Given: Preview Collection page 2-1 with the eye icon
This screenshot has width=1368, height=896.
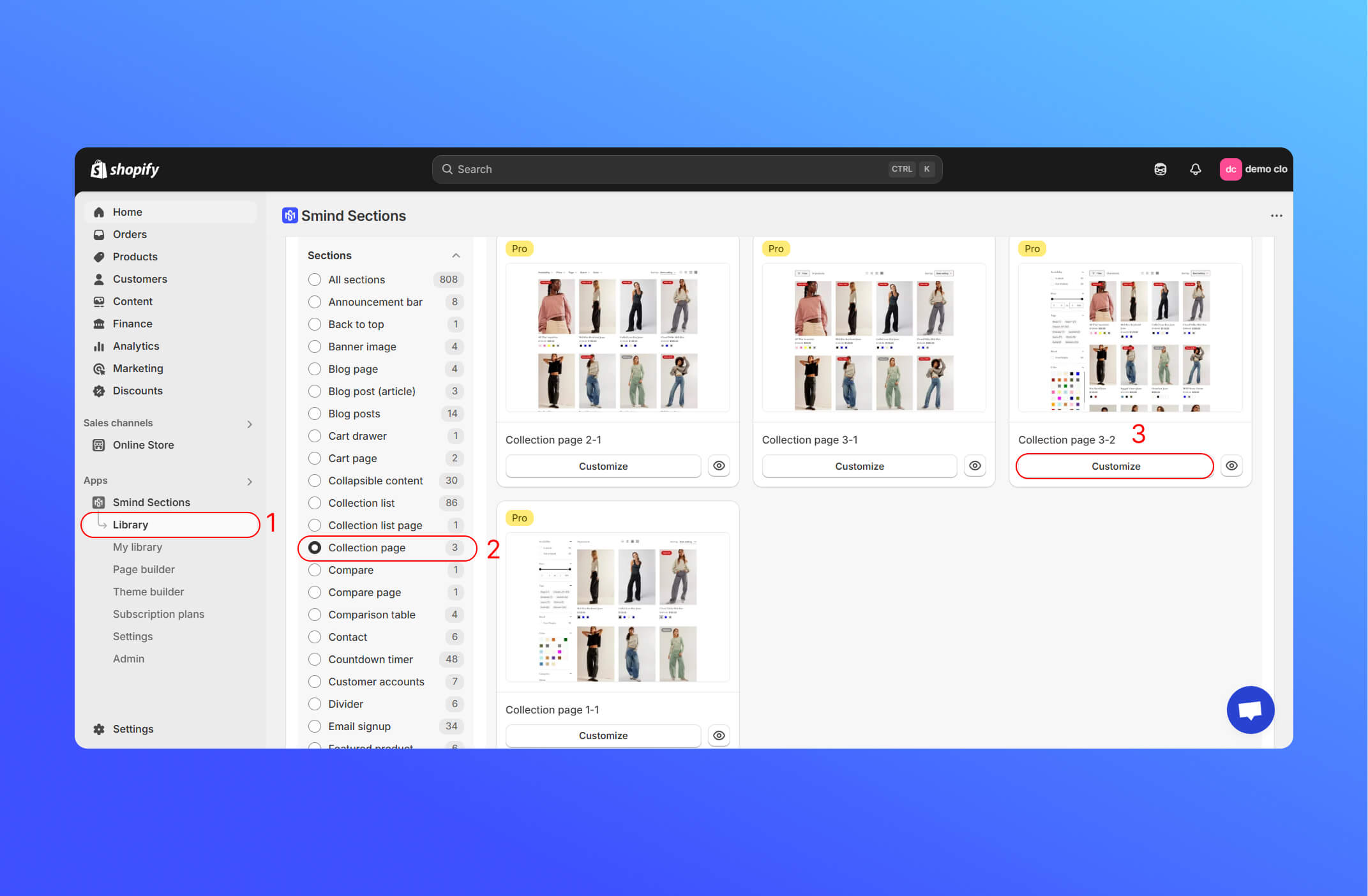Looking at the screenshot, I should click(x=719, y=466).
